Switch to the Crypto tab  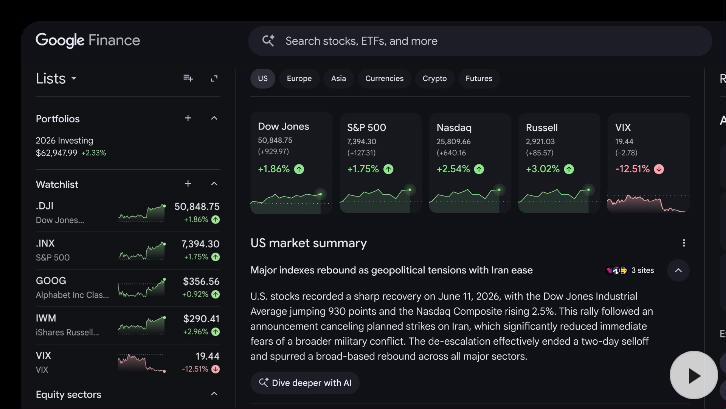434,78
